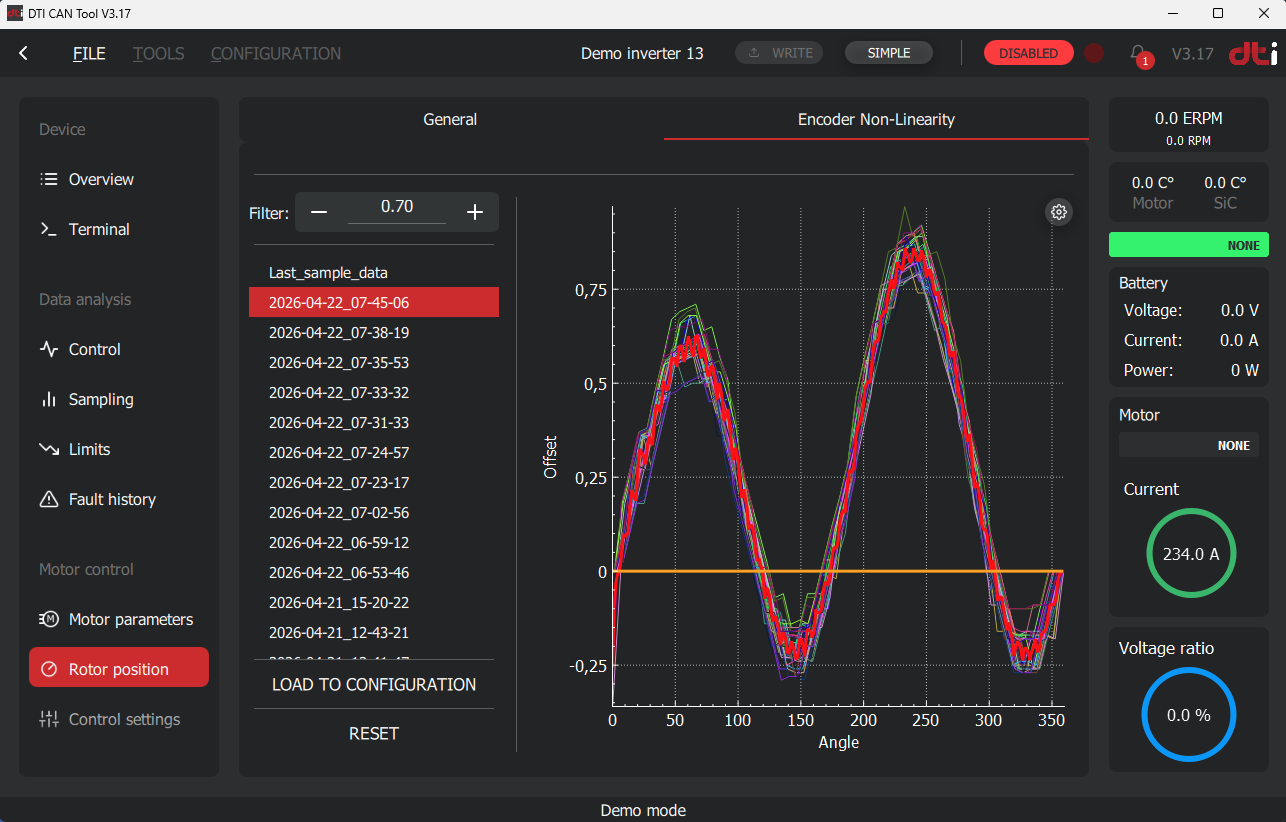The width and height of the screenshot is (1286, 822).
Task: Click the Battery Voltage 0.0 V value
Action: click(1240, 310)
